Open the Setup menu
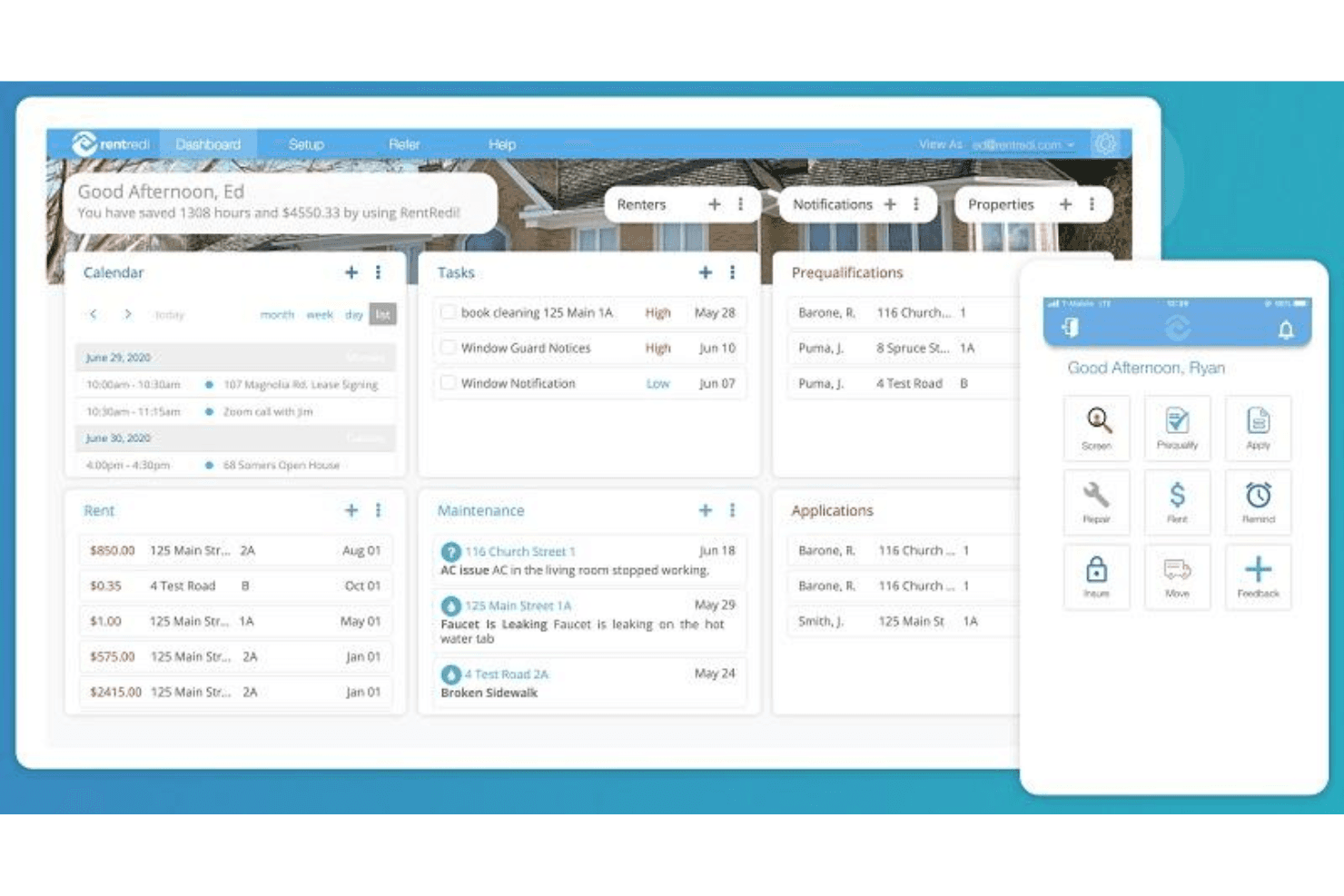Viewport: 1344px width, 896px height. point(306,144)
